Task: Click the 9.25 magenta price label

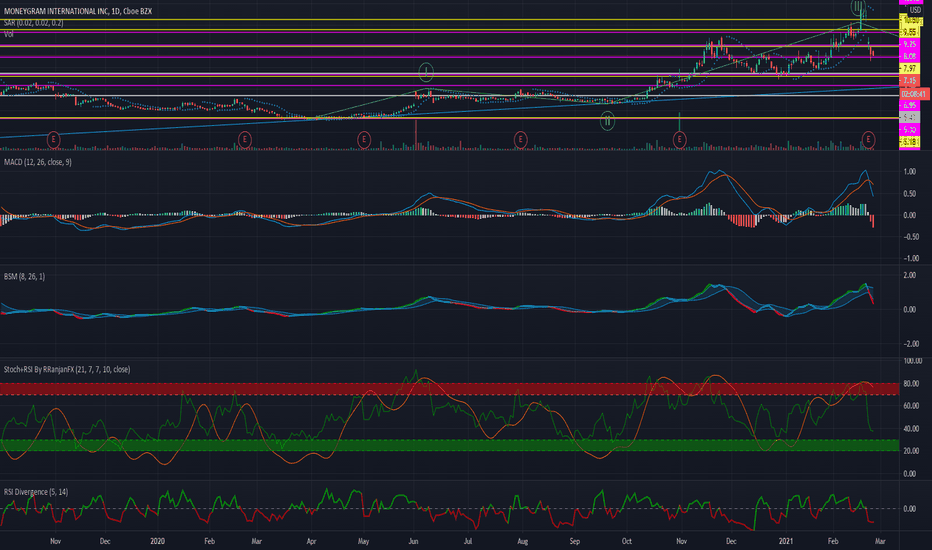Action: (x=909, y=44)
